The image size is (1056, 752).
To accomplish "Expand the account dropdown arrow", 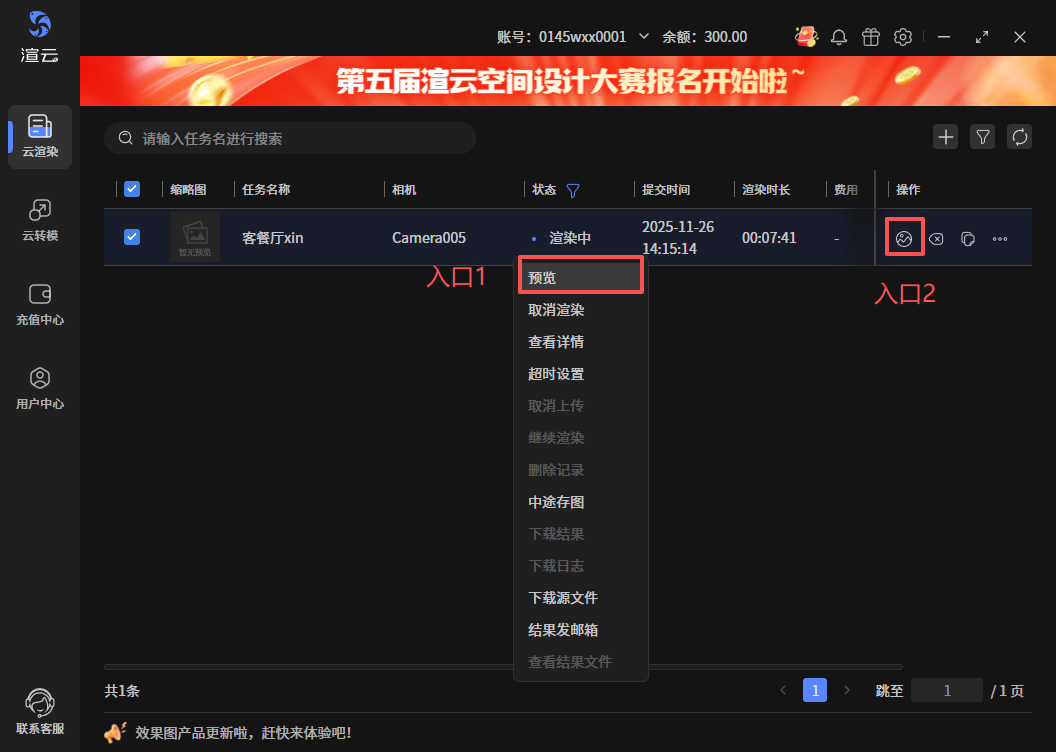I will [x=644, y=37].
